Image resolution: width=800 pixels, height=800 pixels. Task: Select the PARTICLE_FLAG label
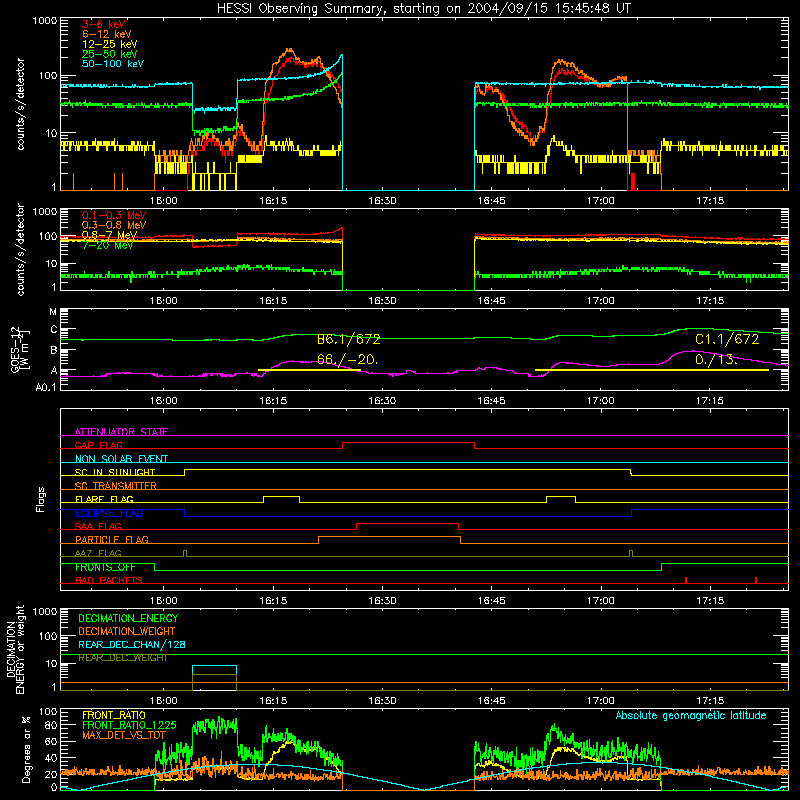(x=112, y=540)
